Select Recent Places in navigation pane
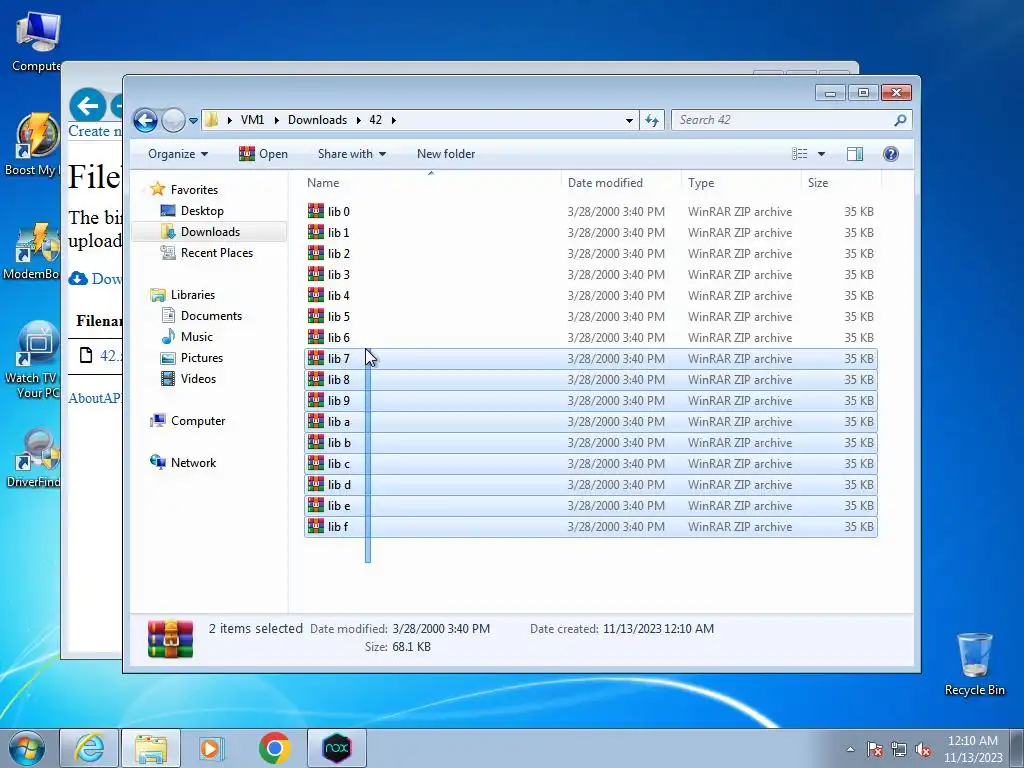 (216, 253)
